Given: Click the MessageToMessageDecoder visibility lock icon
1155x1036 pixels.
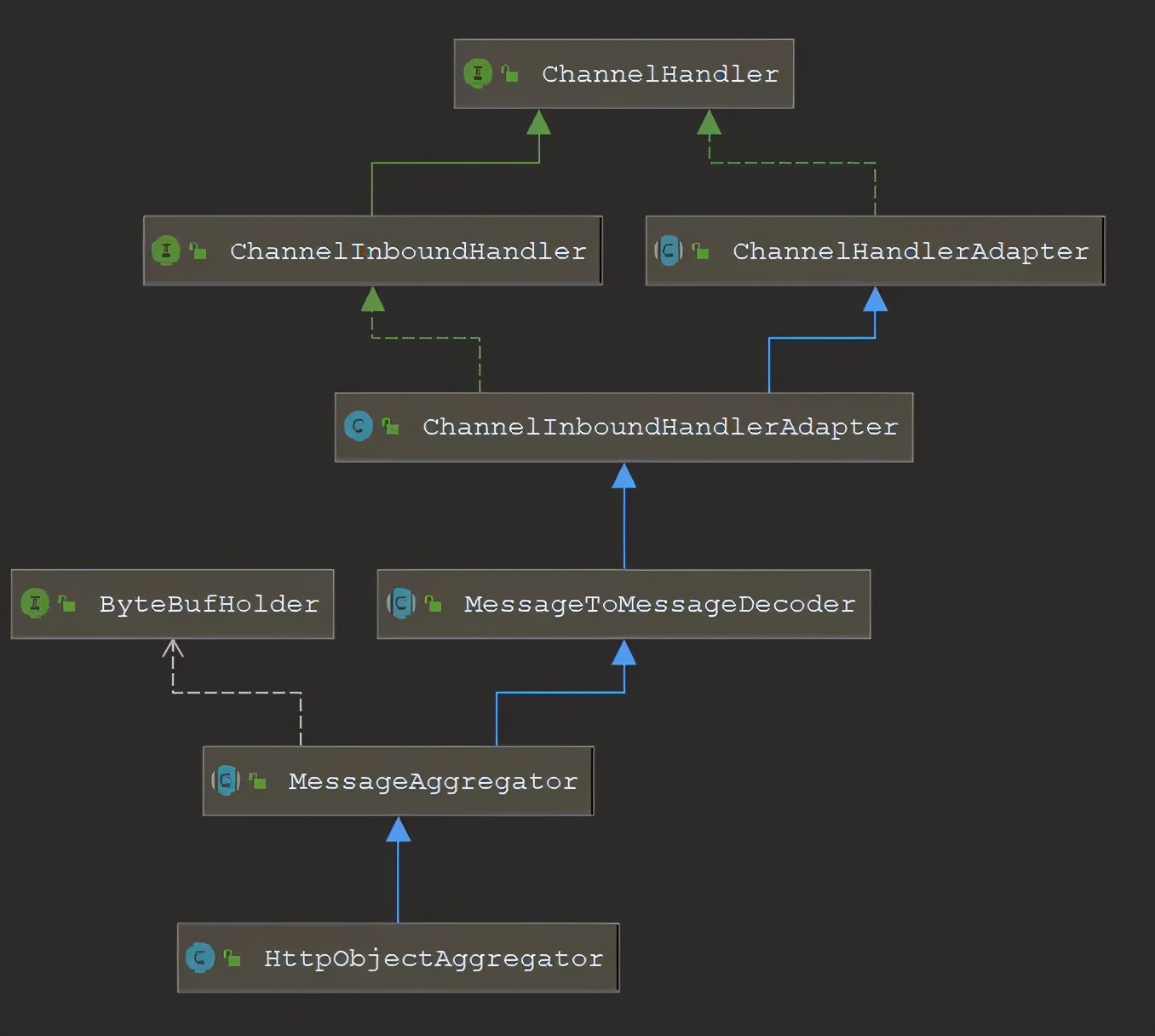Looking at the screenshot, I should click(433, 603).
